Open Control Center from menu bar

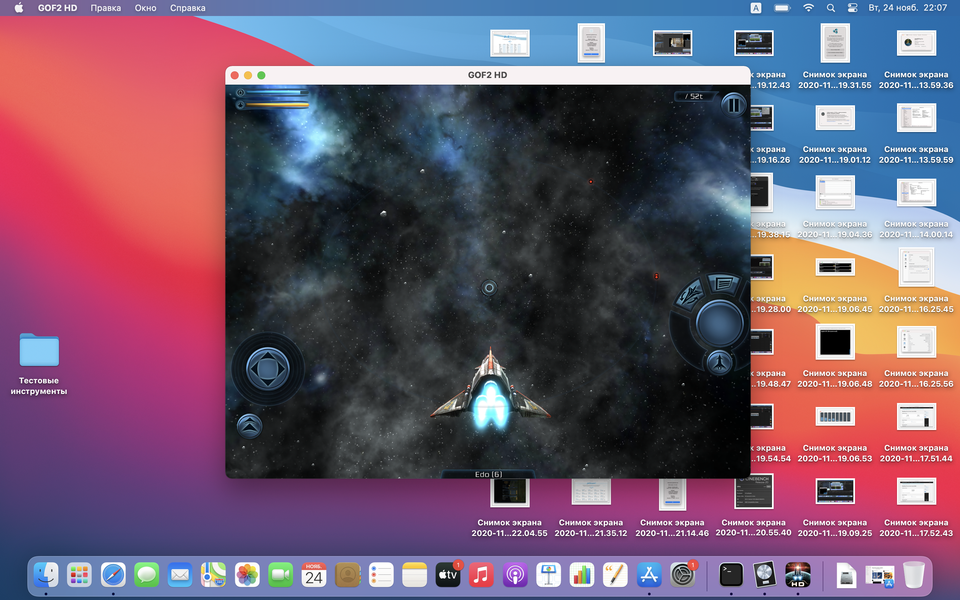pyautogui.click(x=852, y=8)
